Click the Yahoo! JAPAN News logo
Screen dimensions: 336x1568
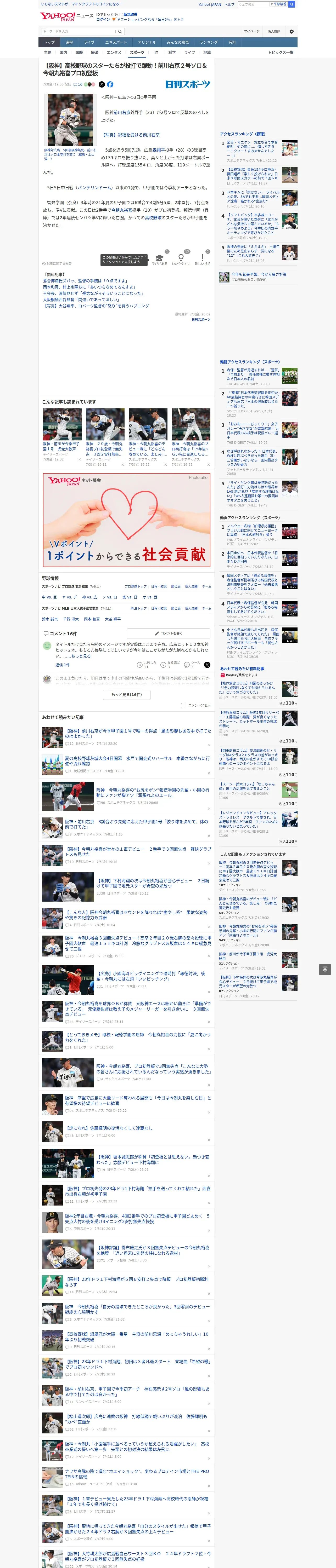click(66, 16)
